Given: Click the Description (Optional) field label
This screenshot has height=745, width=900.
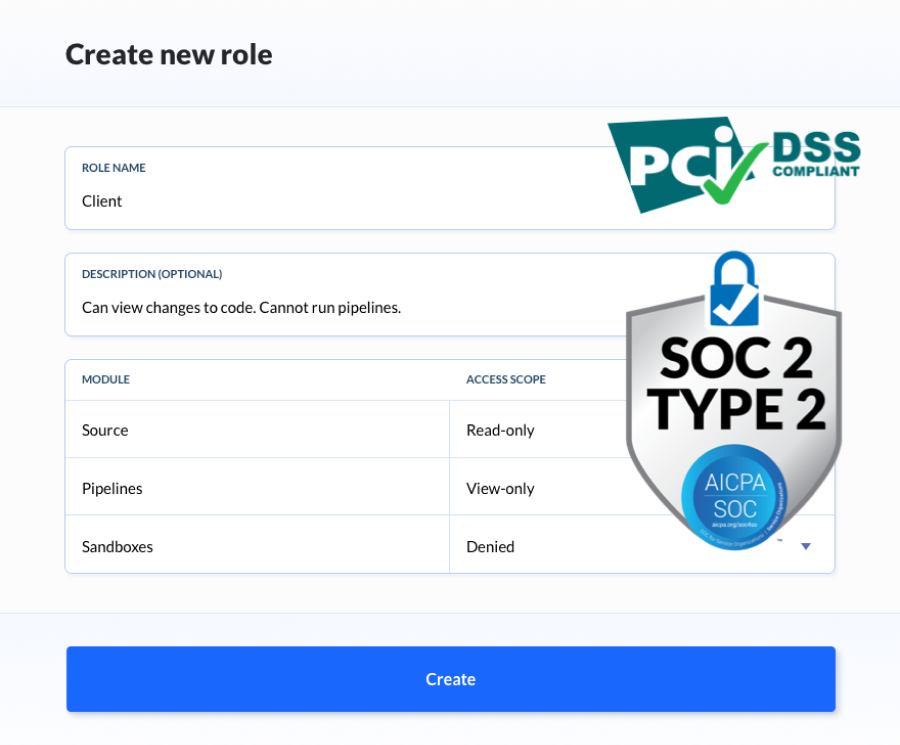Looking at the screenshot, I should 152,274.
